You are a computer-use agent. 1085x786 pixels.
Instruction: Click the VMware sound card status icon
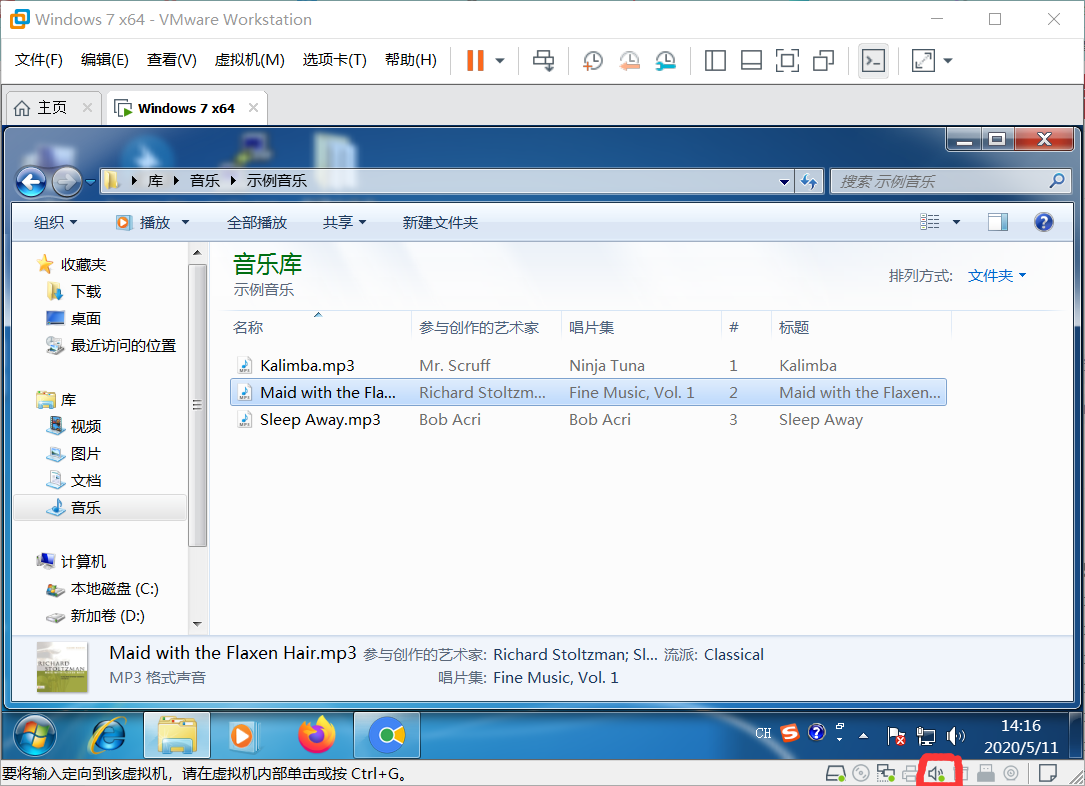[936, 773]
